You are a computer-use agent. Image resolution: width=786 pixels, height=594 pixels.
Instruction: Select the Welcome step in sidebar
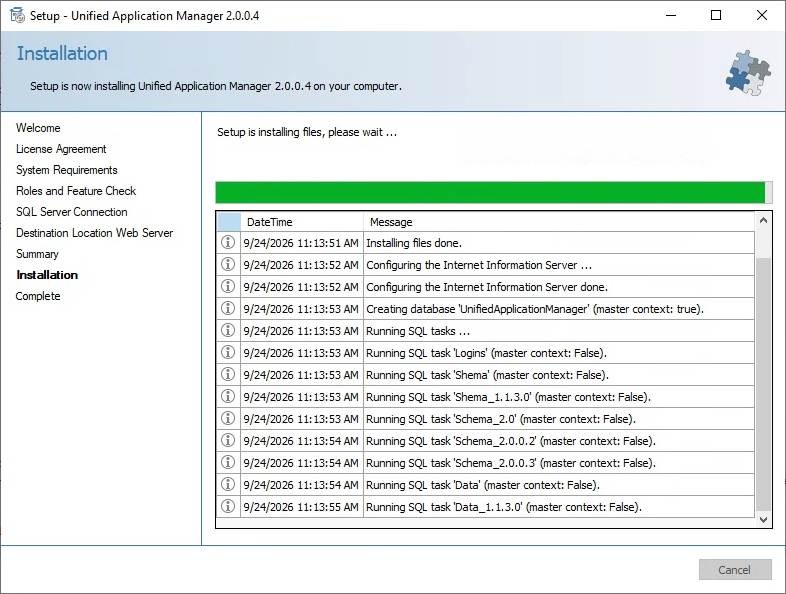click(x=38, y=128)
